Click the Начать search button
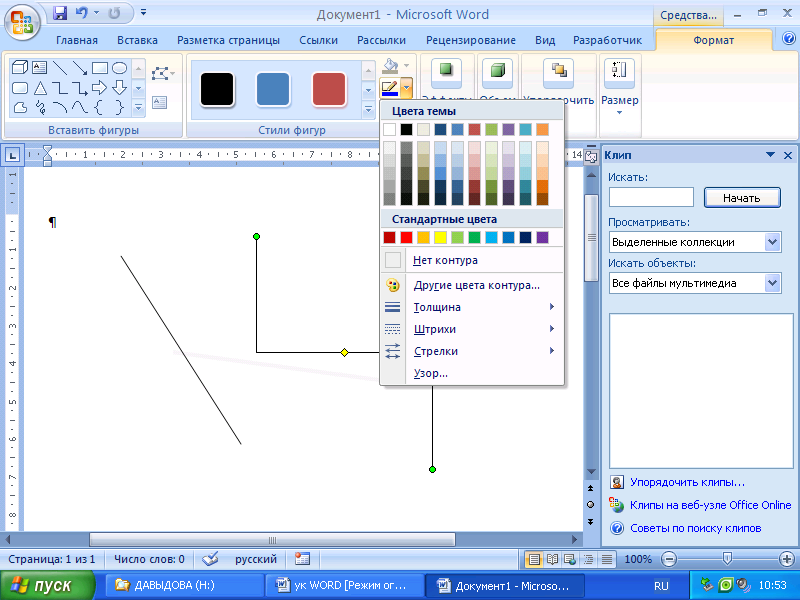The width and height of the screenshot is (800, 600). click(x=742, y=197)
